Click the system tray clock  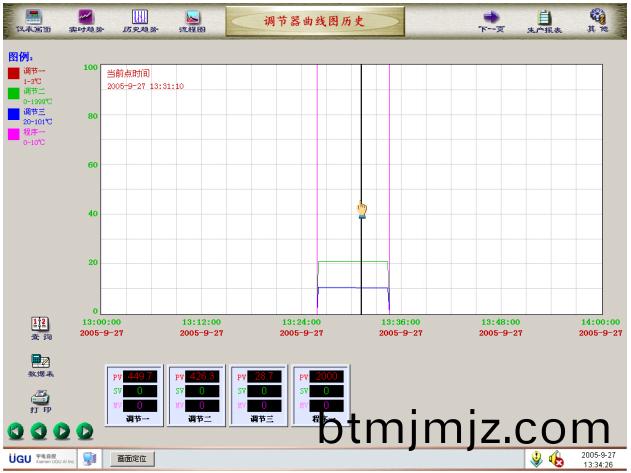[598, 459]
